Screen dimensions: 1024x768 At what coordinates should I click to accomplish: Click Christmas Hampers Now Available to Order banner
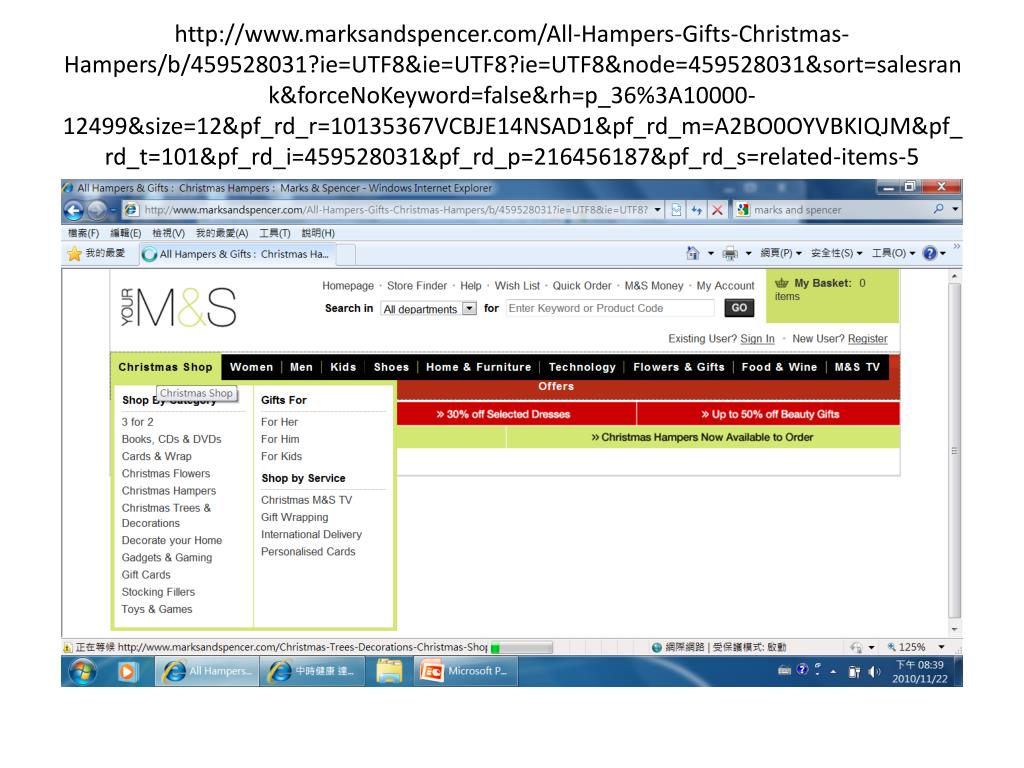pyautogui.click(x=702, y=437)
